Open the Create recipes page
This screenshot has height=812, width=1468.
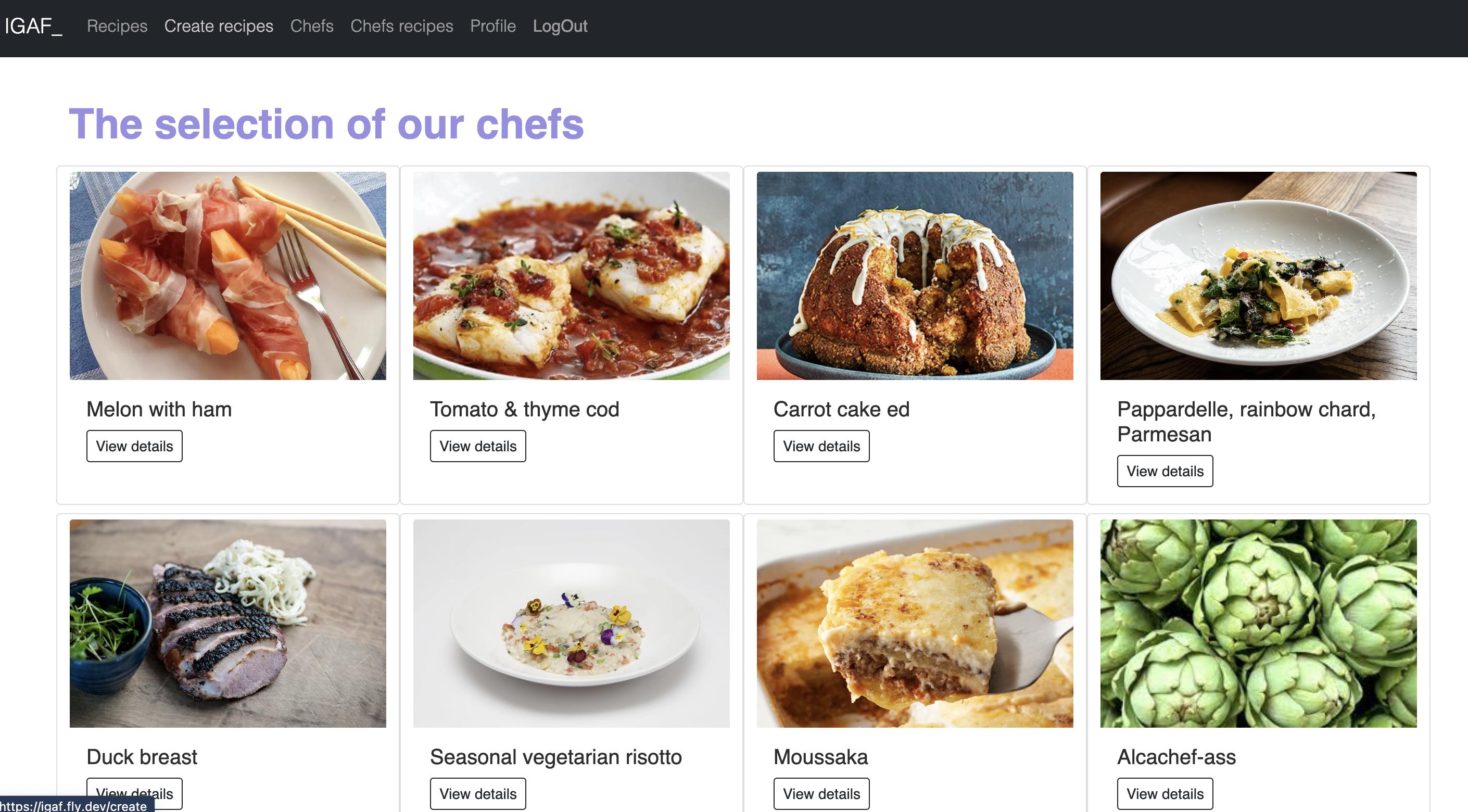tap(219, 26)
